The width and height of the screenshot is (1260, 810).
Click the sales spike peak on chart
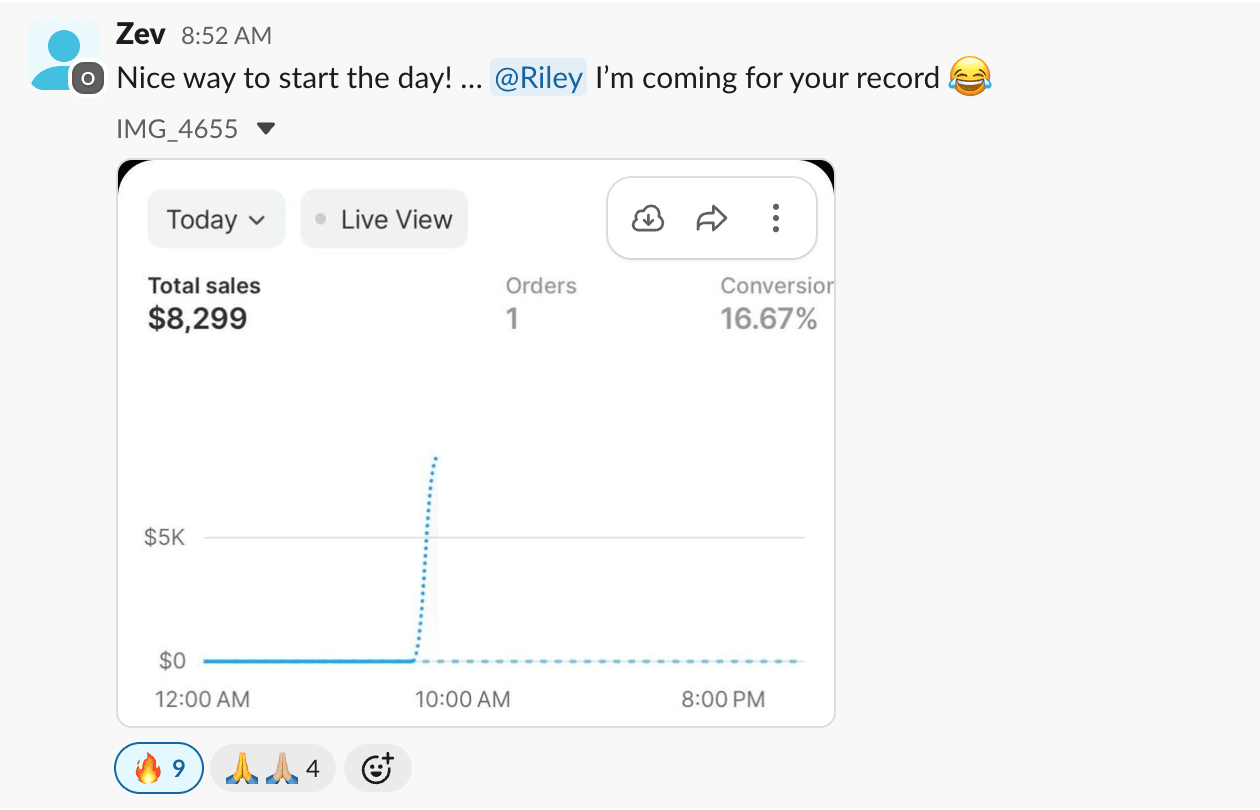(x=435, y=458)
